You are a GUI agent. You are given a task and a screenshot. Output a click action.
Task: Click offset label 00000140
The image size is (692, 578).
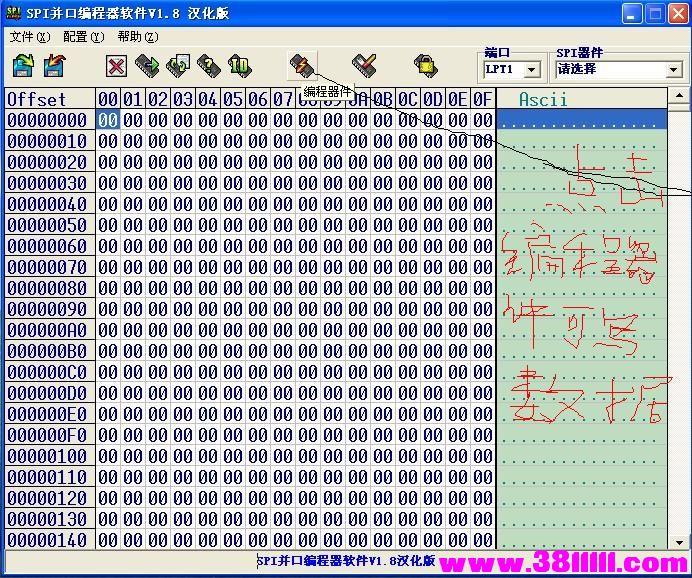click(x=50, y=540)
